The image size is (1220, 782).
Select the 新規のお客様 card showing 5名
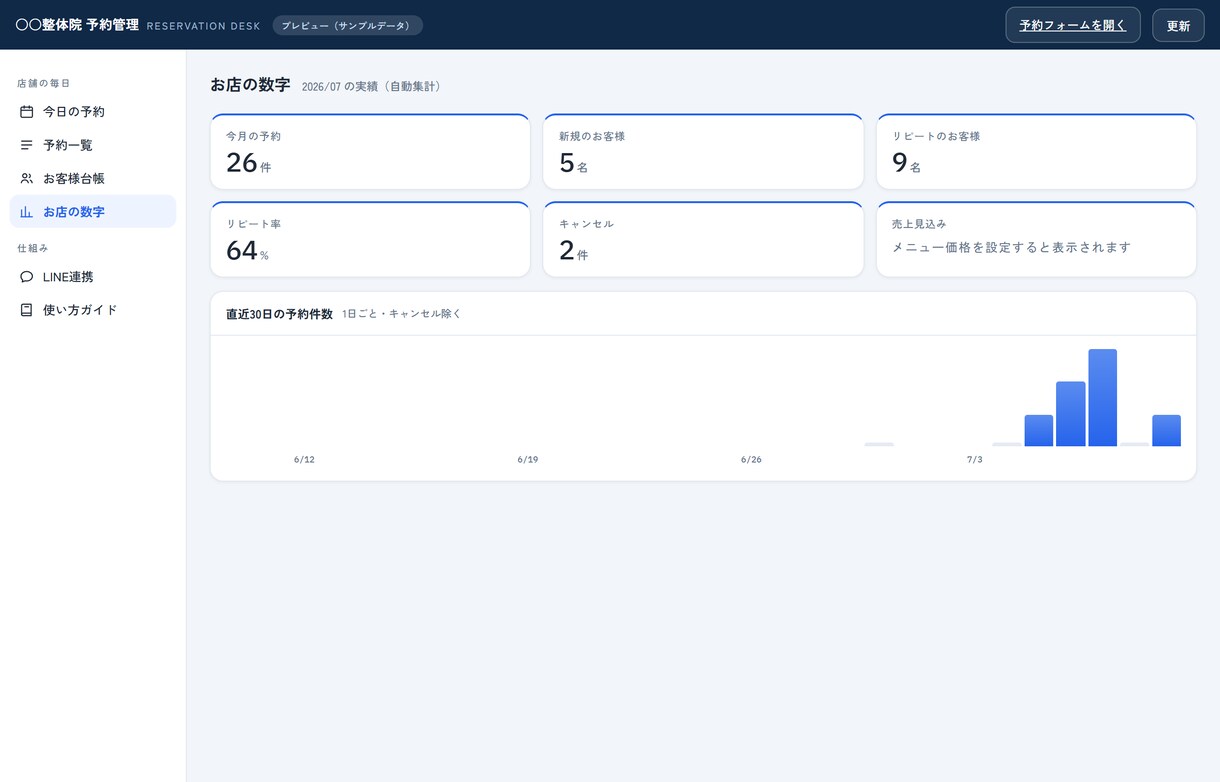[x=703, y=151]
